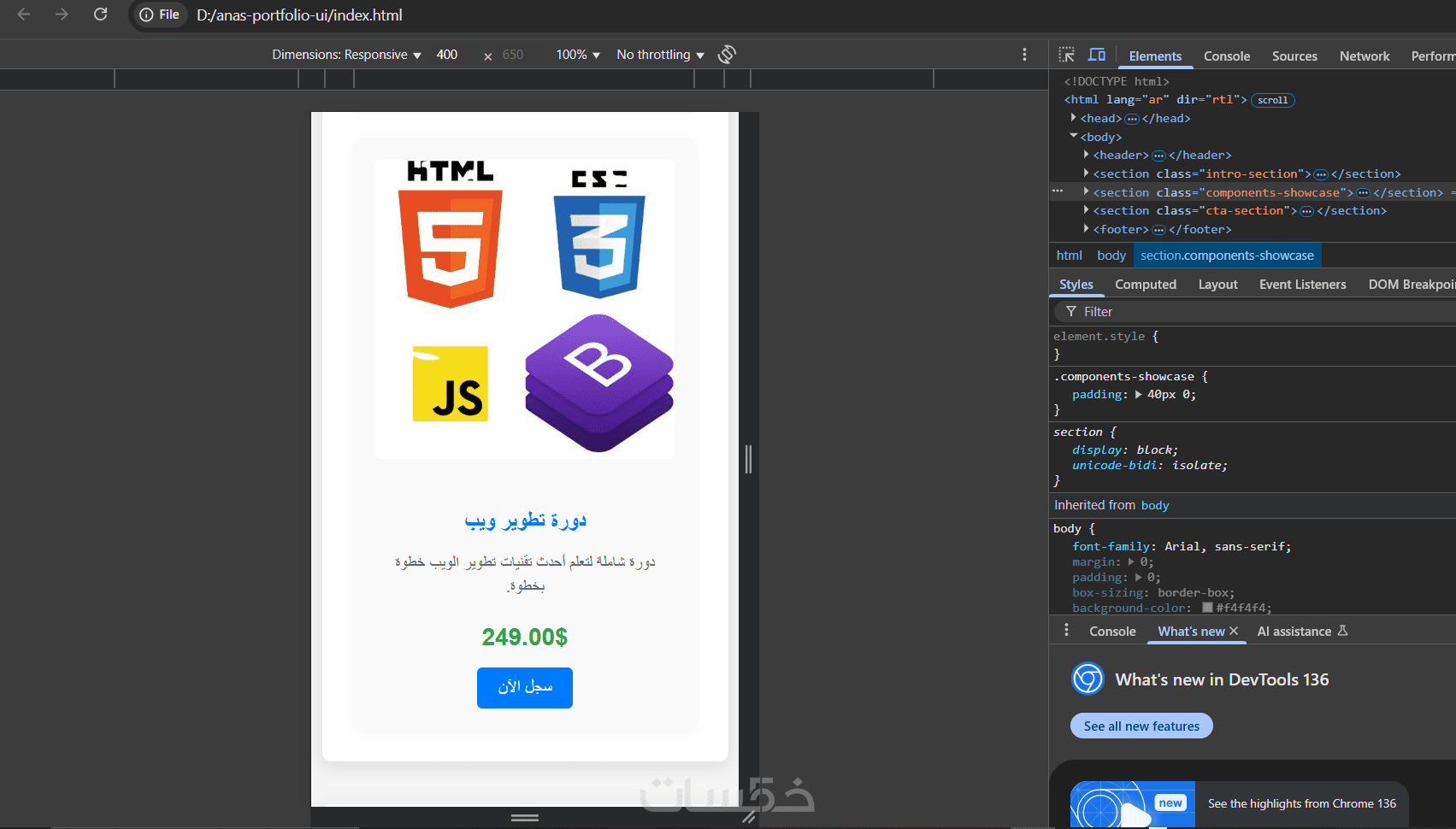Open the Network tab
Screen dimensions: 1456x829
pyautogui.click(x=1365, y=56)
